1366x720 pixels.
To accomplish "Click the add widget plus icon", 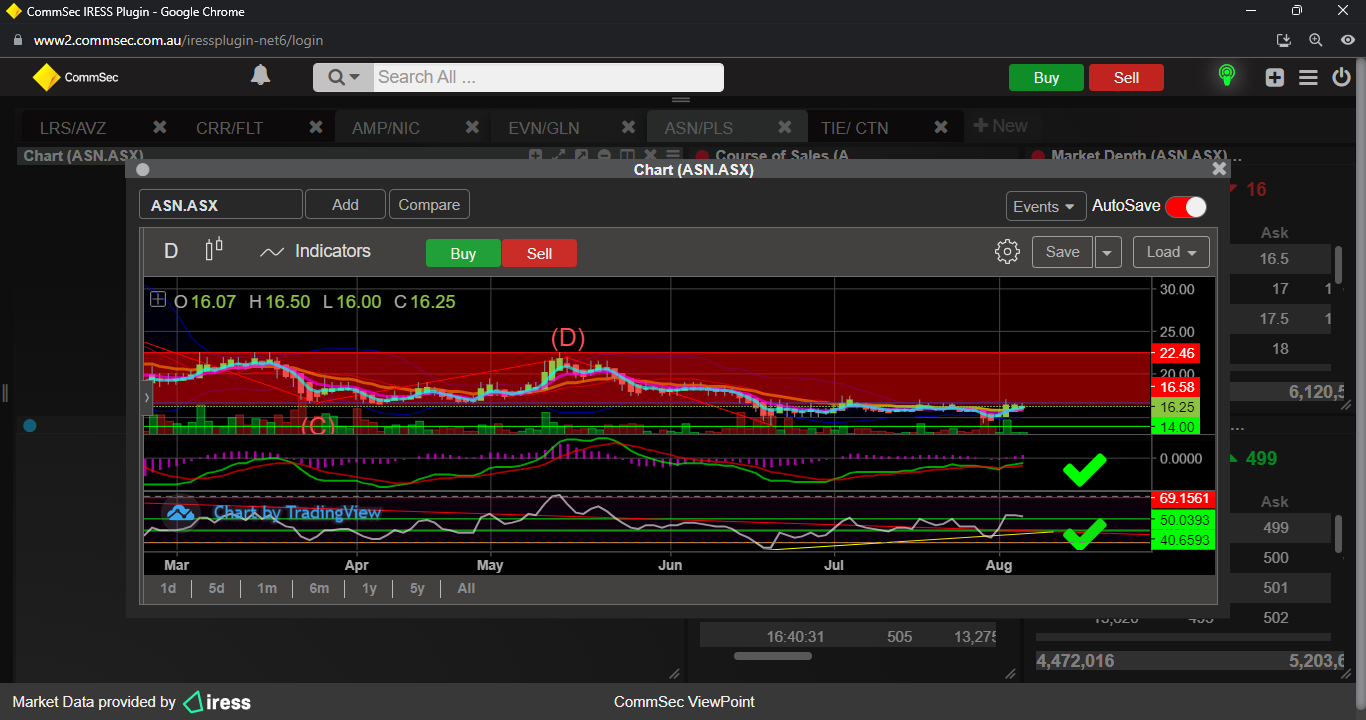I will pos(1274,77).
